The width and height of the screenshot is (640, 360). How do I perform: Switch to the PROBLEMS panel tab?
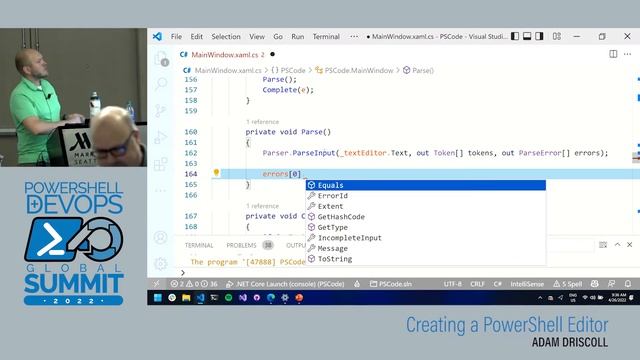click(x=241, y=245)
